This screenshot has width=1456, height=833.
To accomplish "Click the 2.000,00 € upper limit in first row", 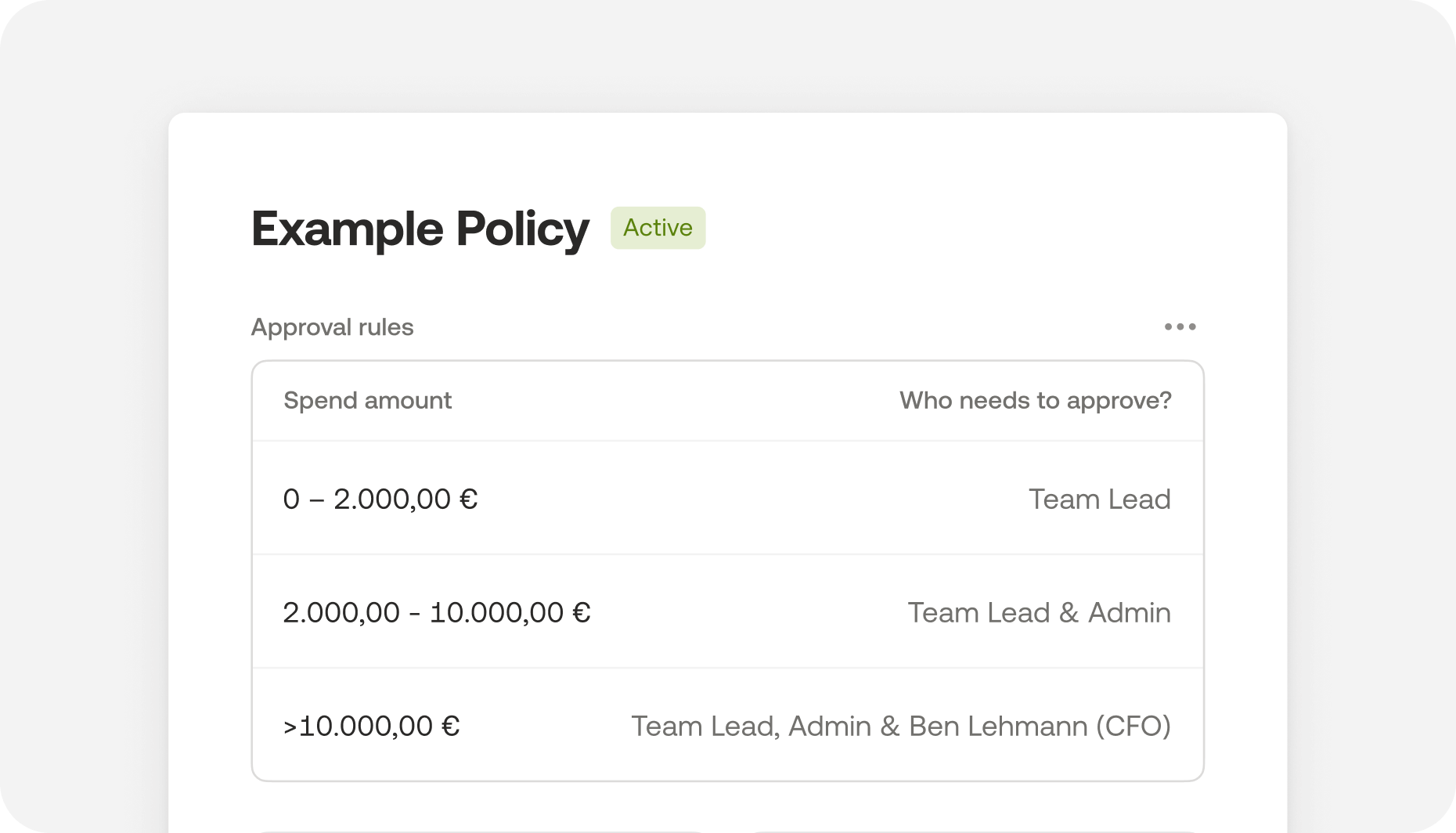I will (x=405, y=499).
